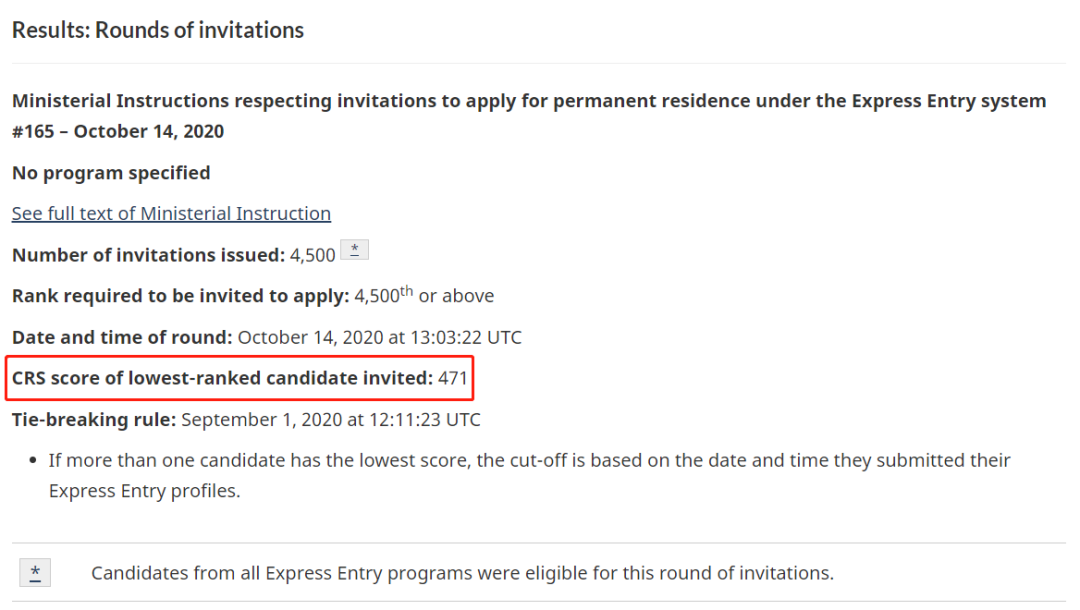This screenshot has width=1080, height=610.
Task: Click the asterisk footnote icon beside the Candidates note
Action: pos(35,572)
